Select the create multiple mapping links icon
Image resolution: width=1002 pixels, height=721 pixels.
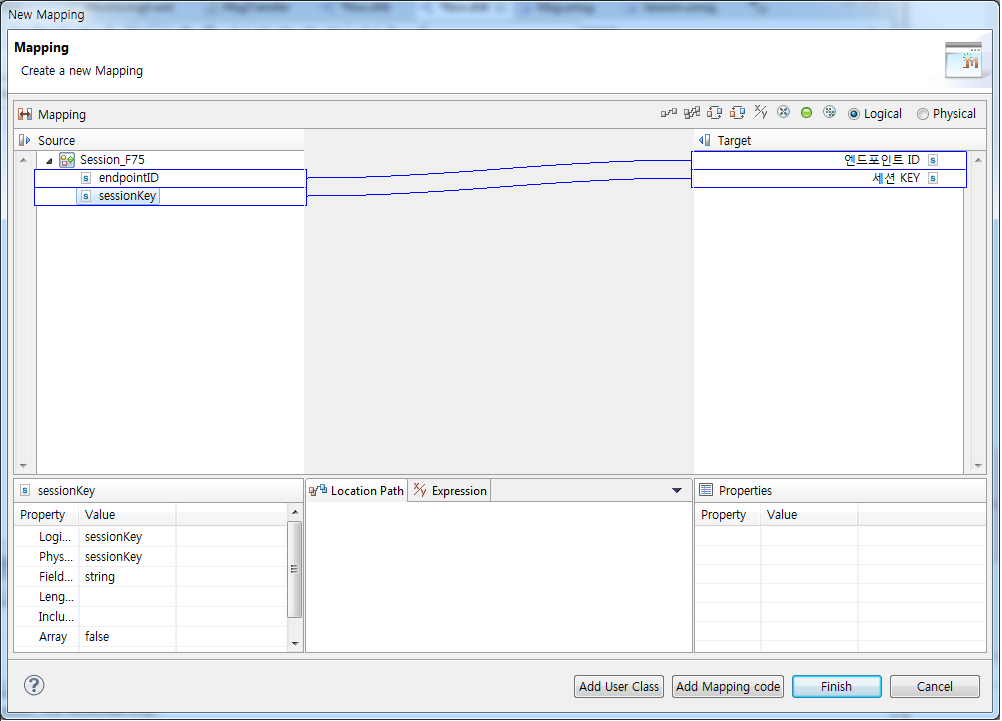[x=690, y=112]
